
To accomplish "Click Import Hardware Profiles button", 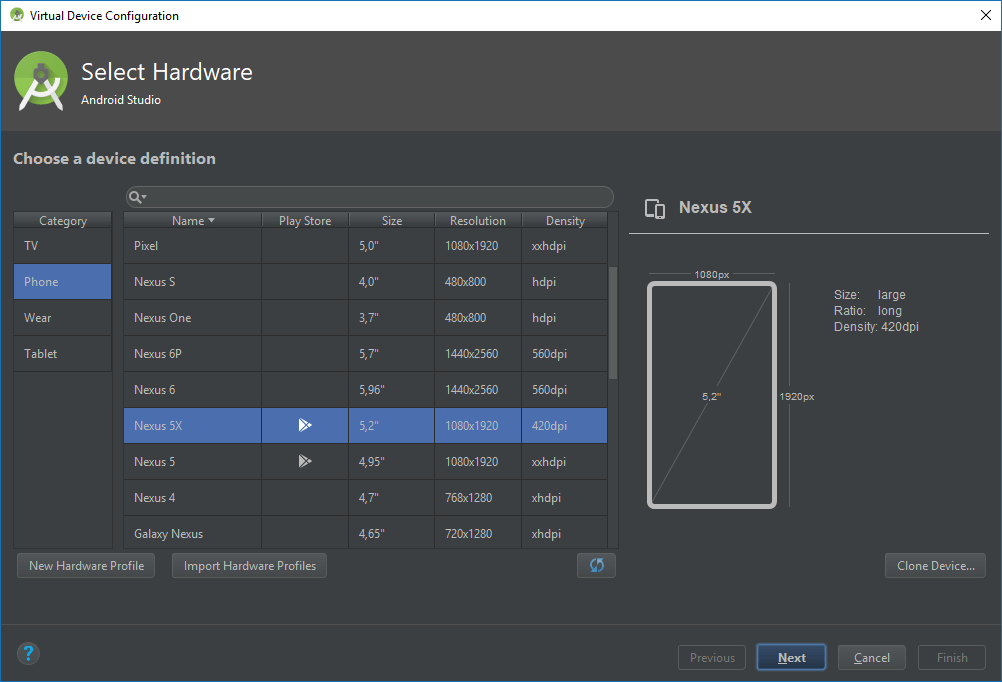I will point(249,566).
